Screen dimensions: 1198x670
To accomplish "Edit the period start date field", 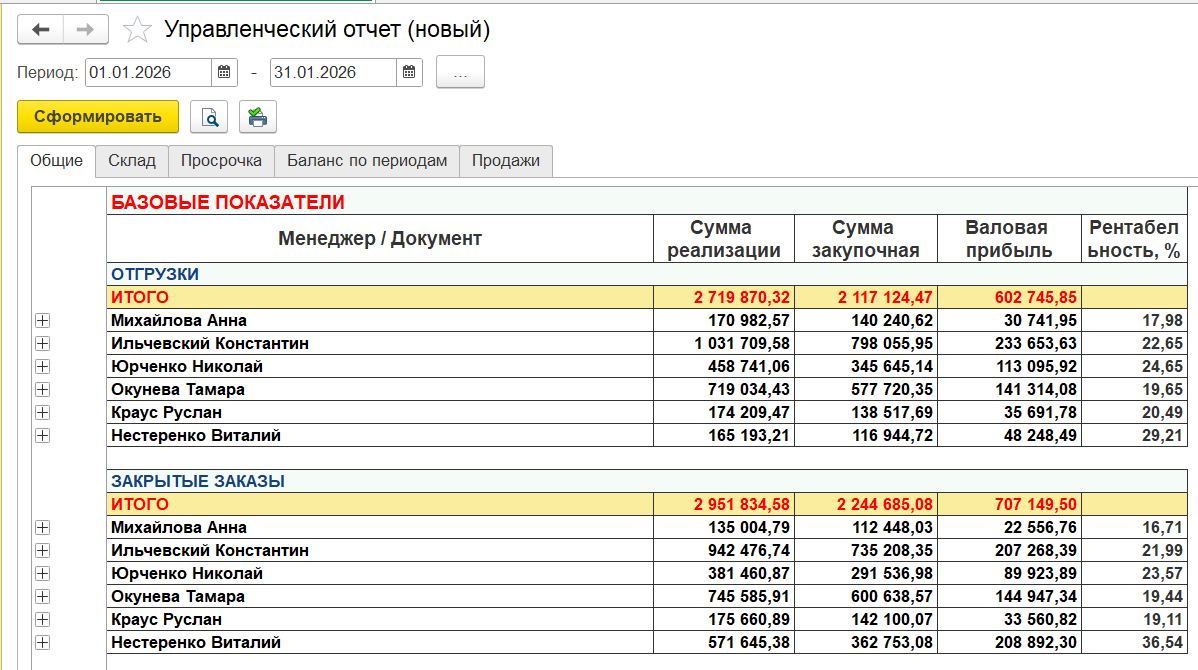I will pos(148,73).
